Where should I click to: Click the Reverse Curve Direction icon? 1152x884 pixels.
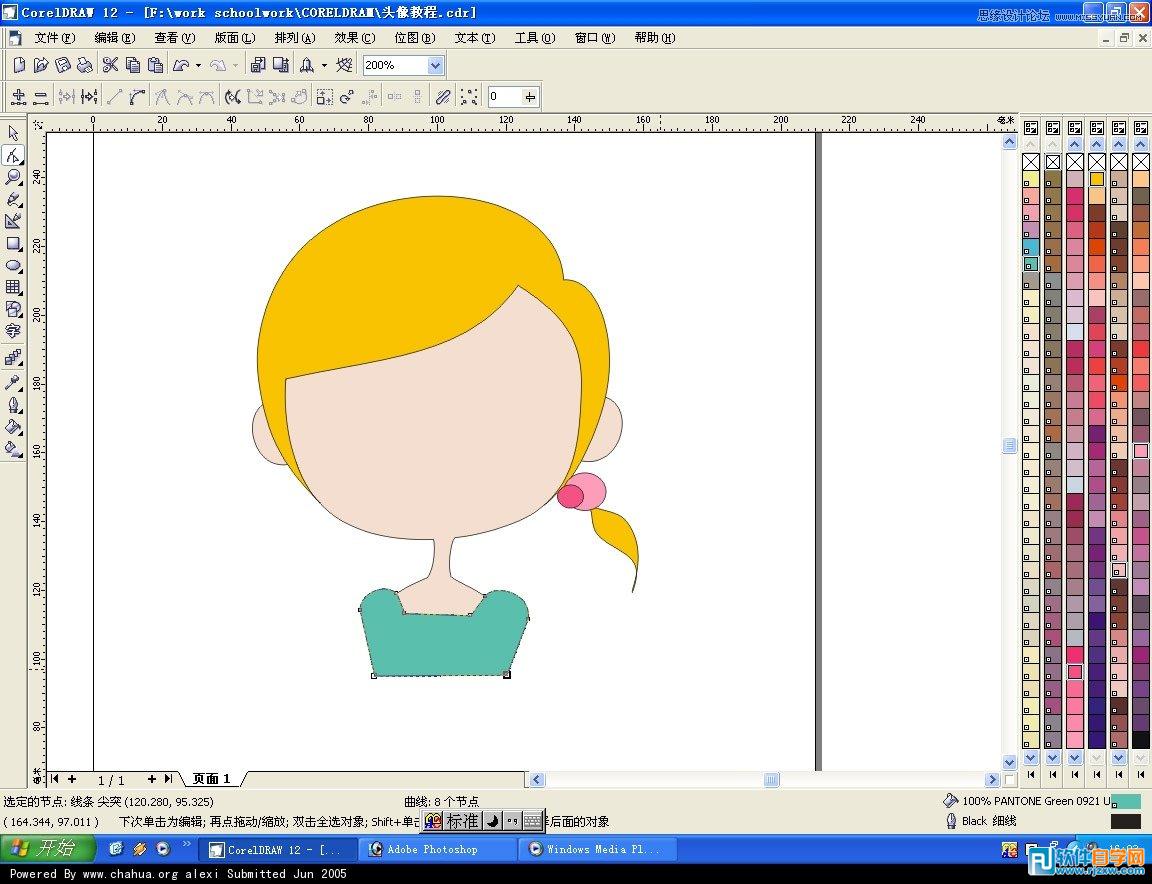tap(233, 96)
